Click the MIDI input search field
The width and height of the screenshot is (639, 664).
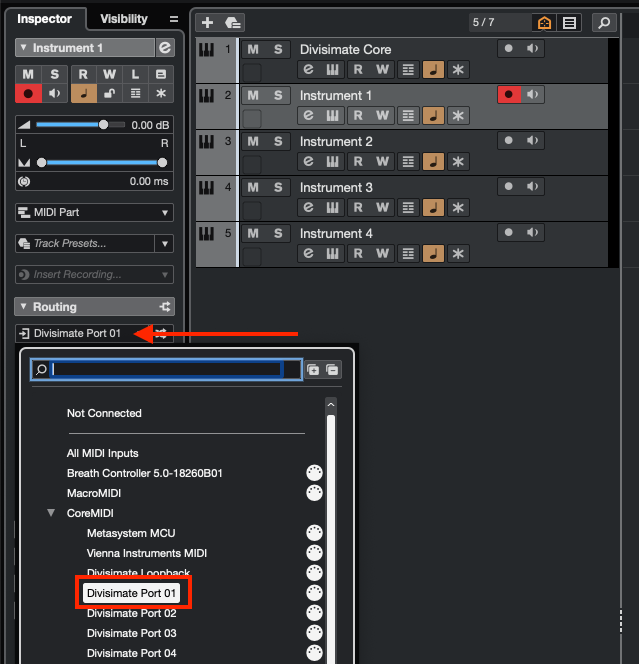(166, 369)
